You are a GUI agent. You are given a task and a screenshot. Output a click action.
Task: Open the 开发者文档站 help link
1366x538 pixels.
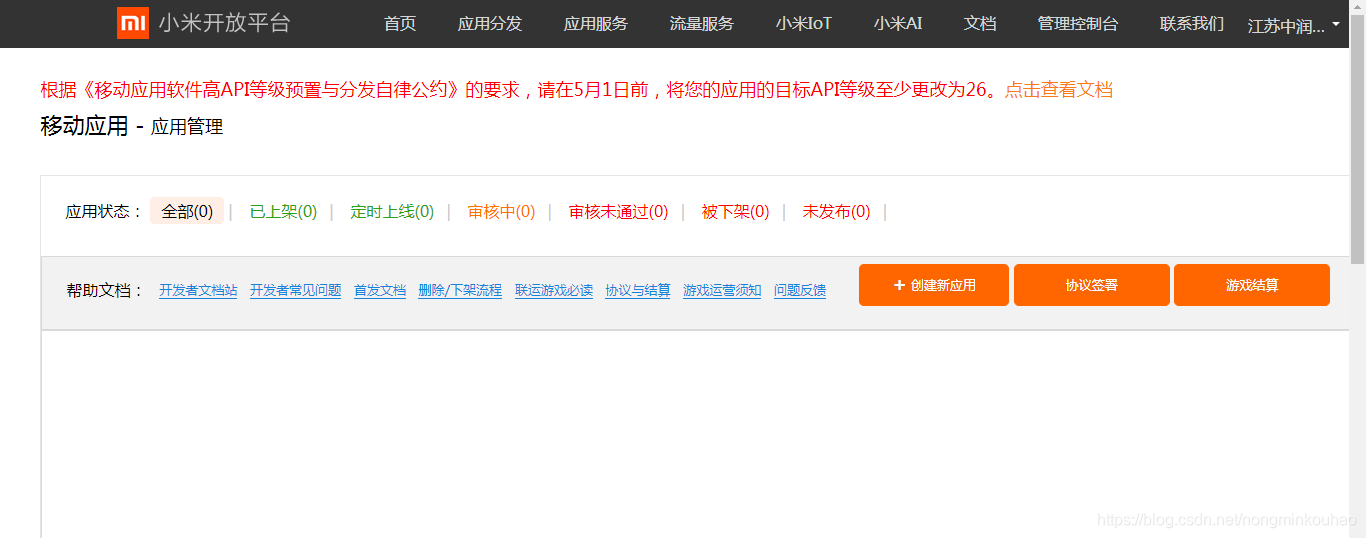pyautogui.click(x=198, y=290)
